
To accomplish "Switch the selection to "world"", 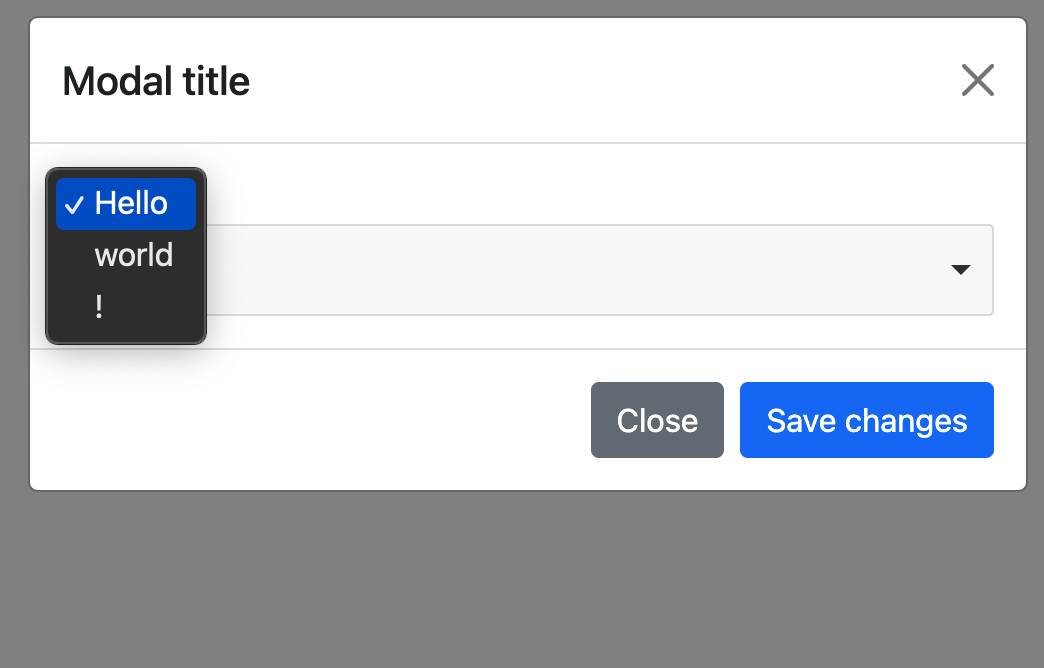I will (133, 255).
